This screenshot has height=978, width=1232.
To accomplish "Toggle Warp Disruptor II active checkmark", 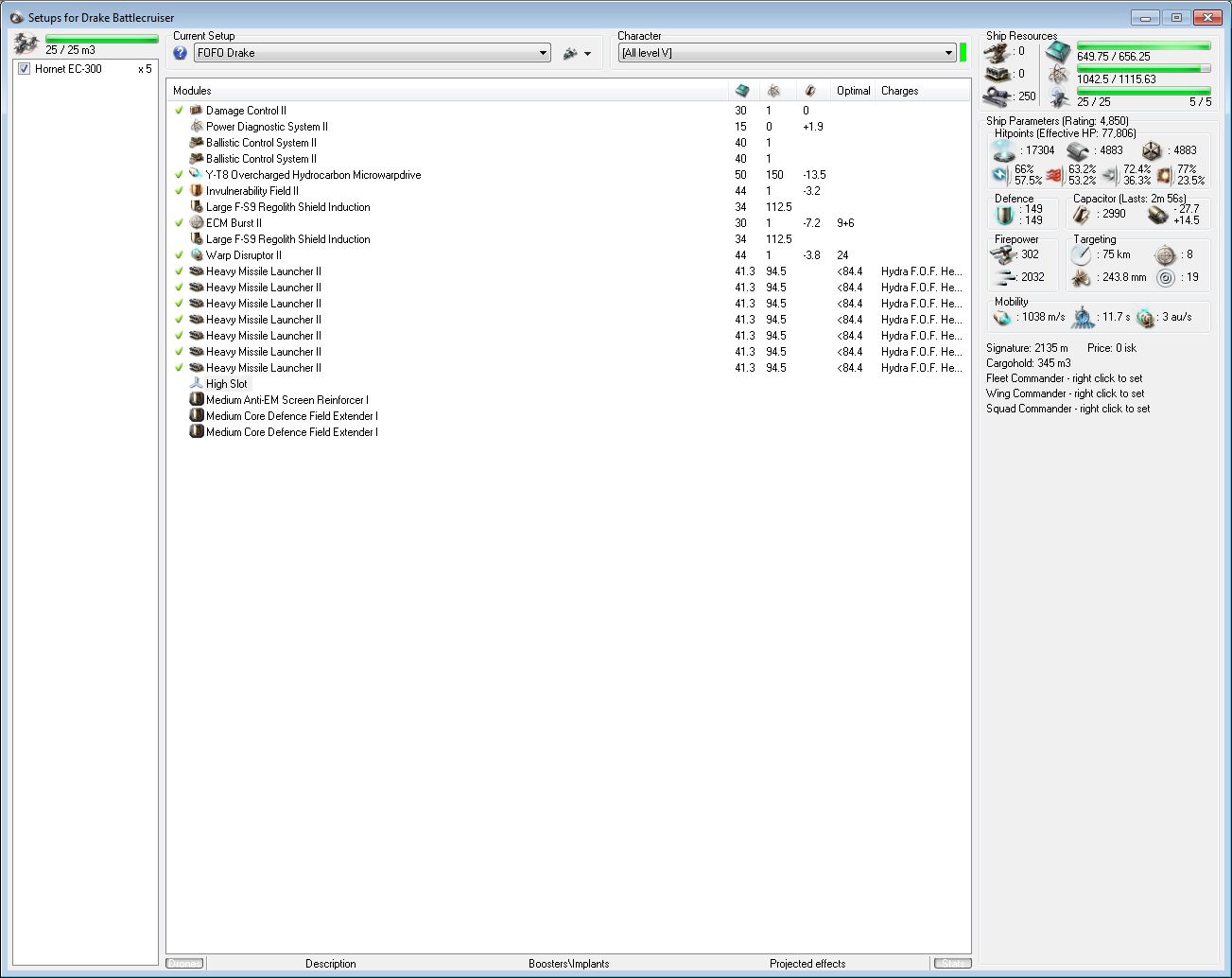I will (179, 255).
